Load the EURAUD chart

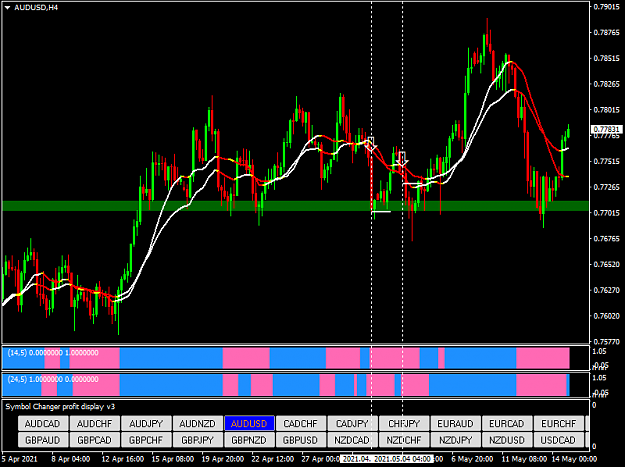455,423
